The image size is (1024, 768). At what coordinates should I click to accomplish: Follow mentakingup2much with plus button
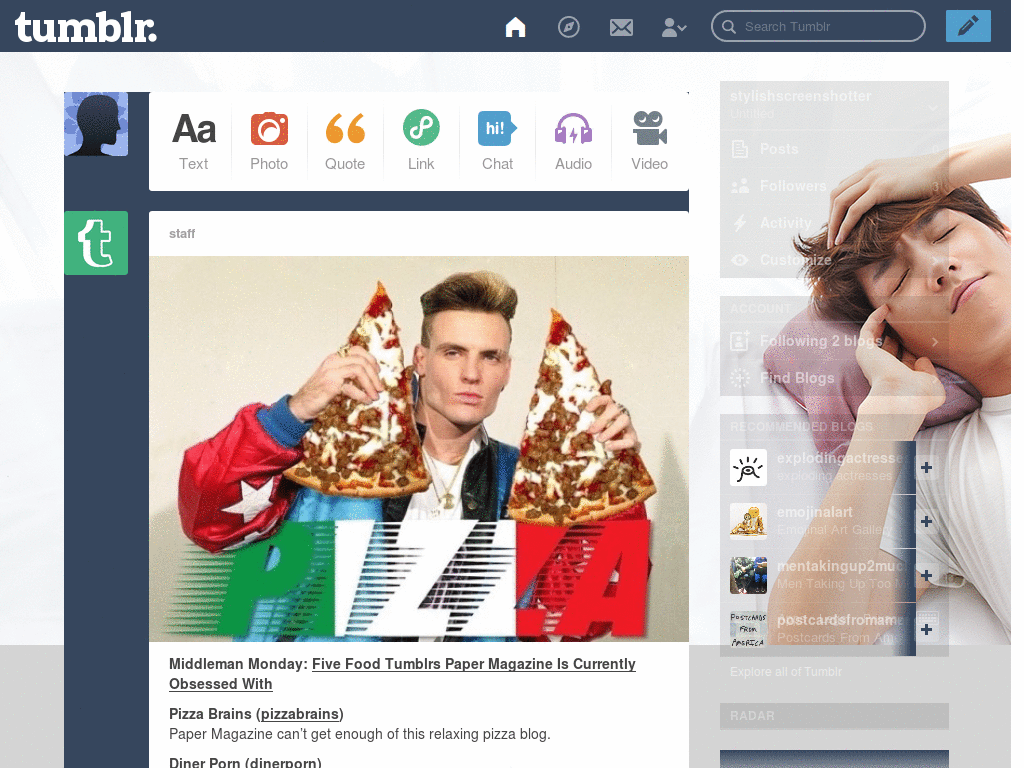[x=926, y=576]
